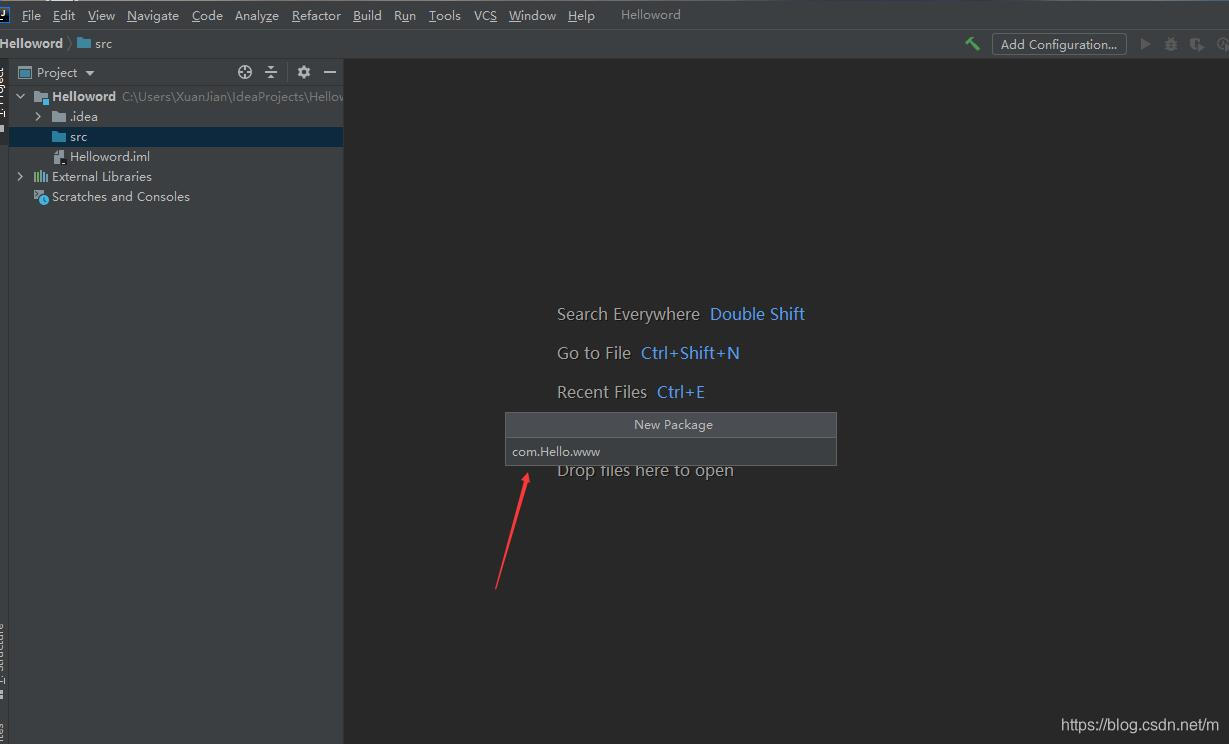This screenshot has width=1229, height=744.
Task: Open the Tools menu
Action: pyautogui.click(x=445, y=15)
